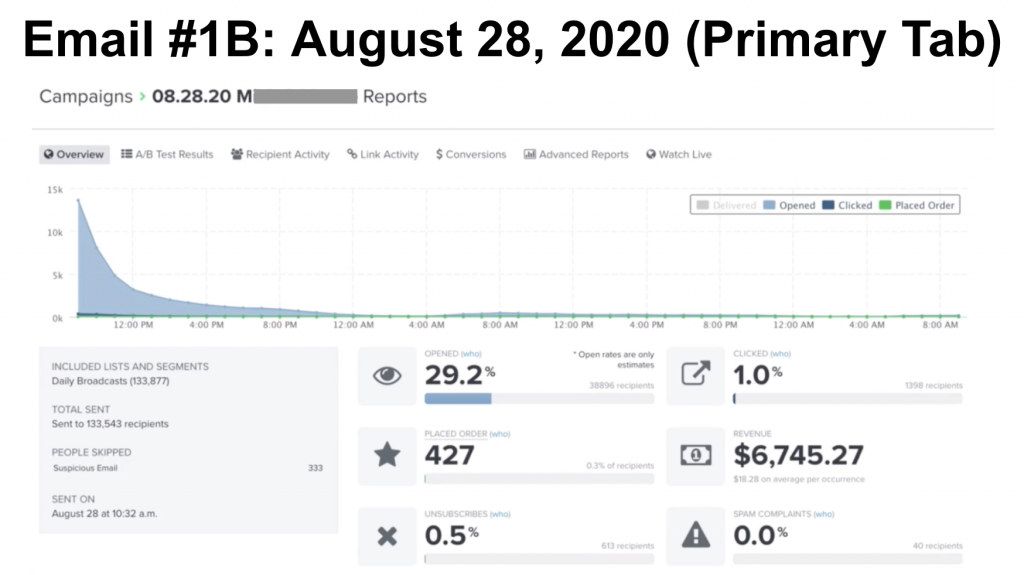Click the 'who' link next to Unsubscribes

(x=500, y=514)
